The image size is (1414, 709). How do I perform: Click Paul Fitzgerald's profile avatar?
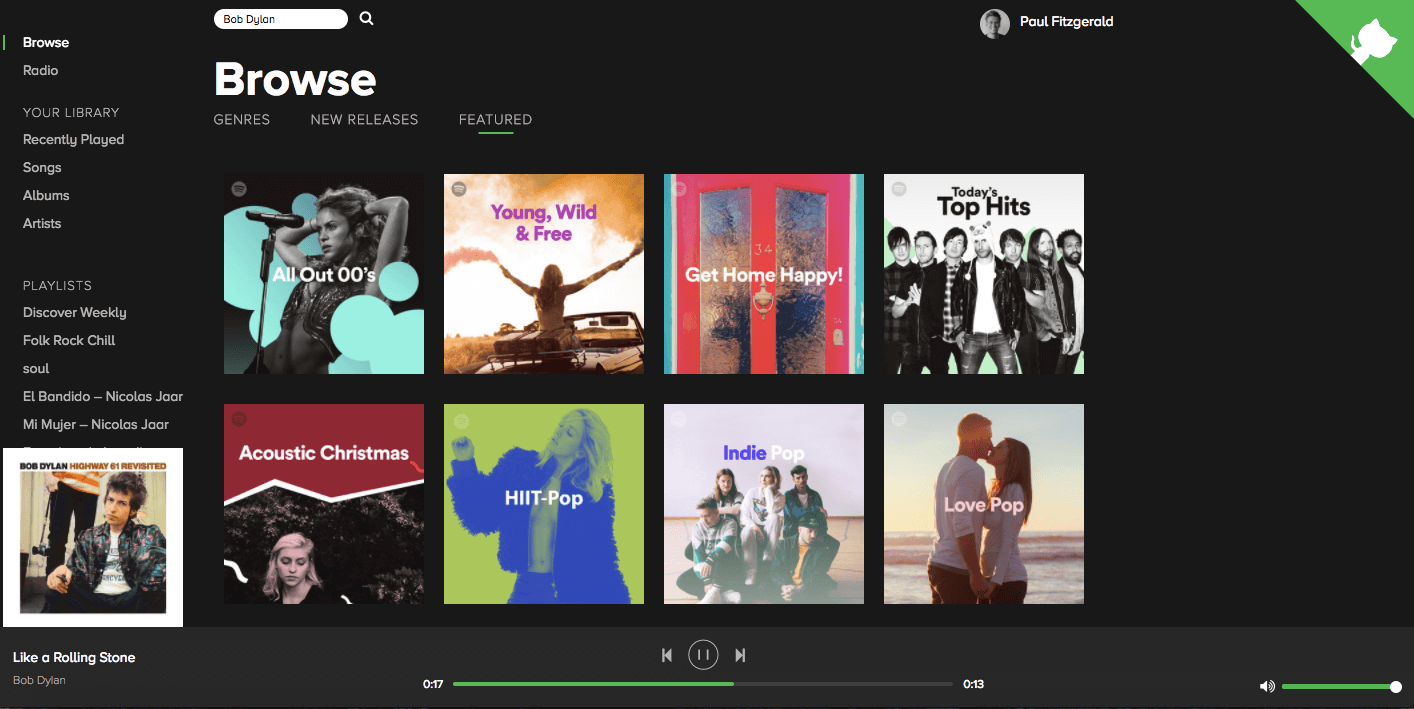[x=995, y=24]
